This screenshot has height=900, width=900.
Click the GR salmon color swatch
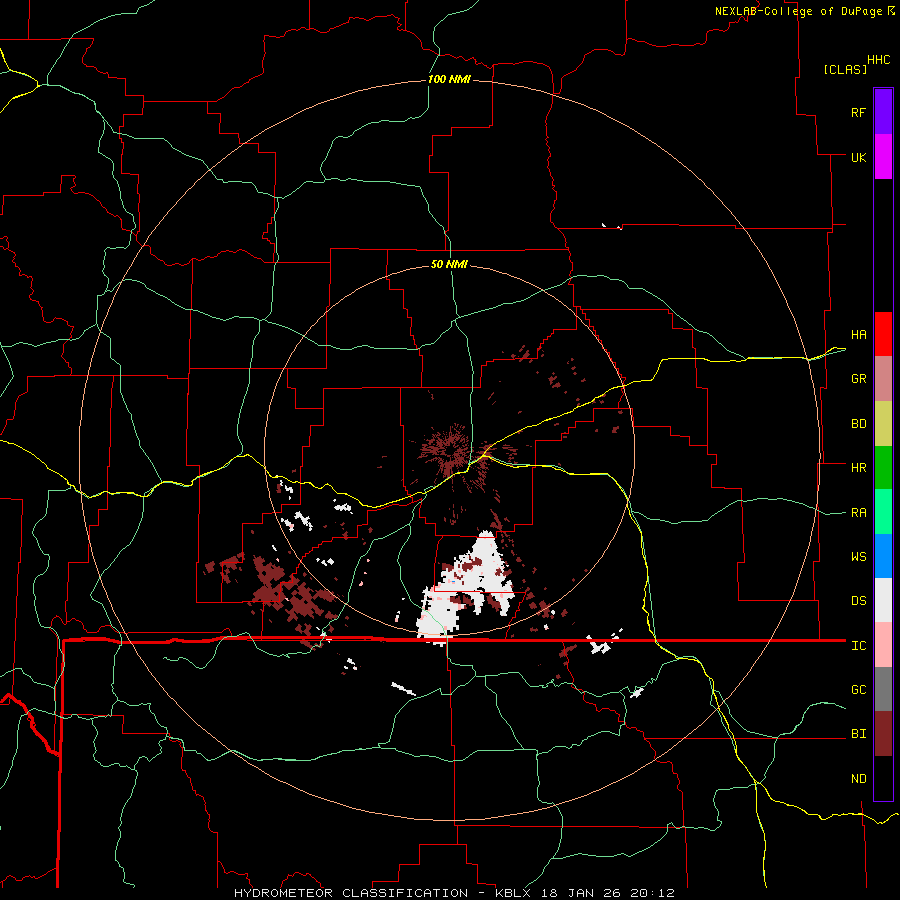tap(883, 379)
